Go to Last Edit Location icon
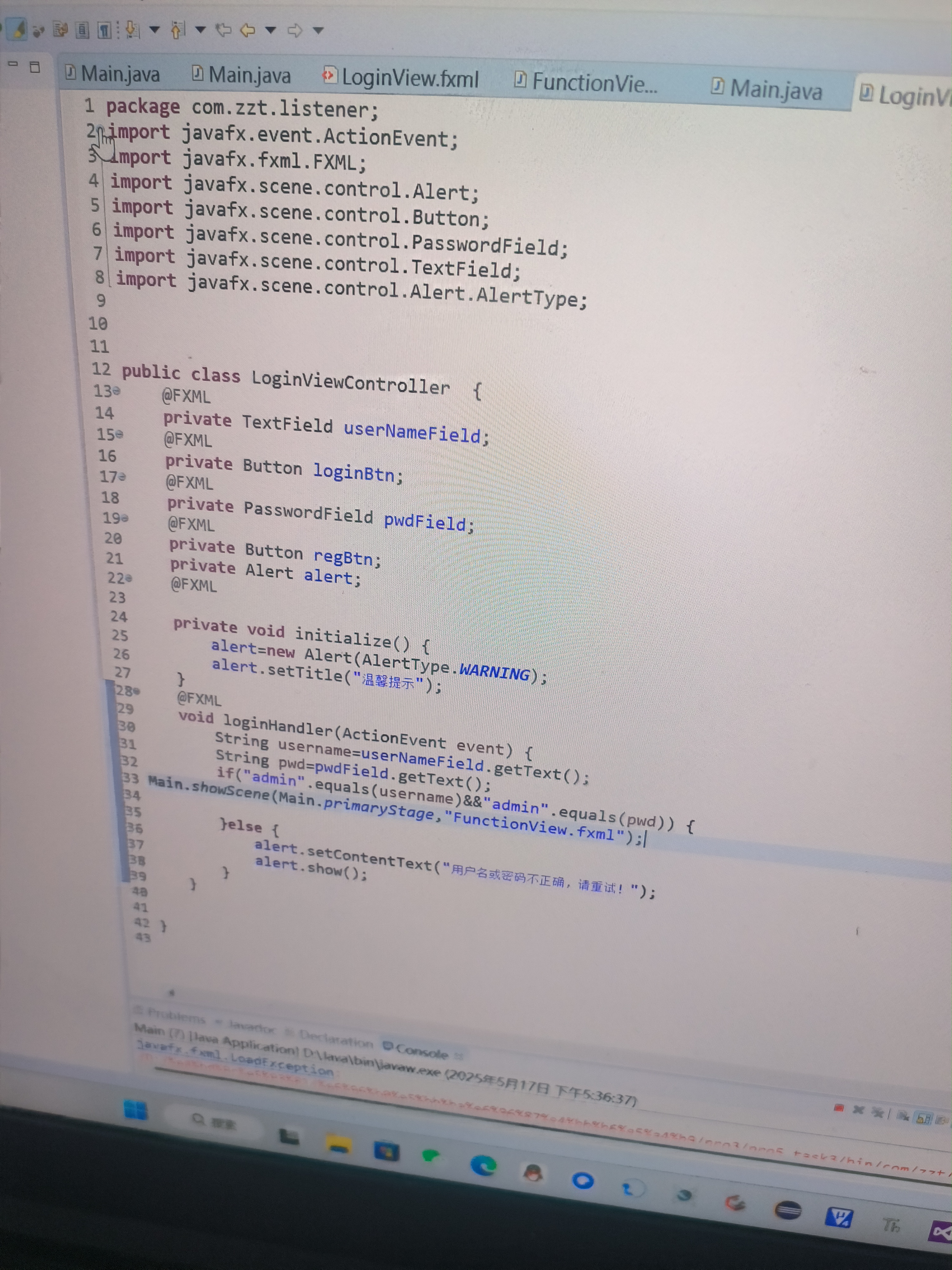 click(x=223, y=29)
